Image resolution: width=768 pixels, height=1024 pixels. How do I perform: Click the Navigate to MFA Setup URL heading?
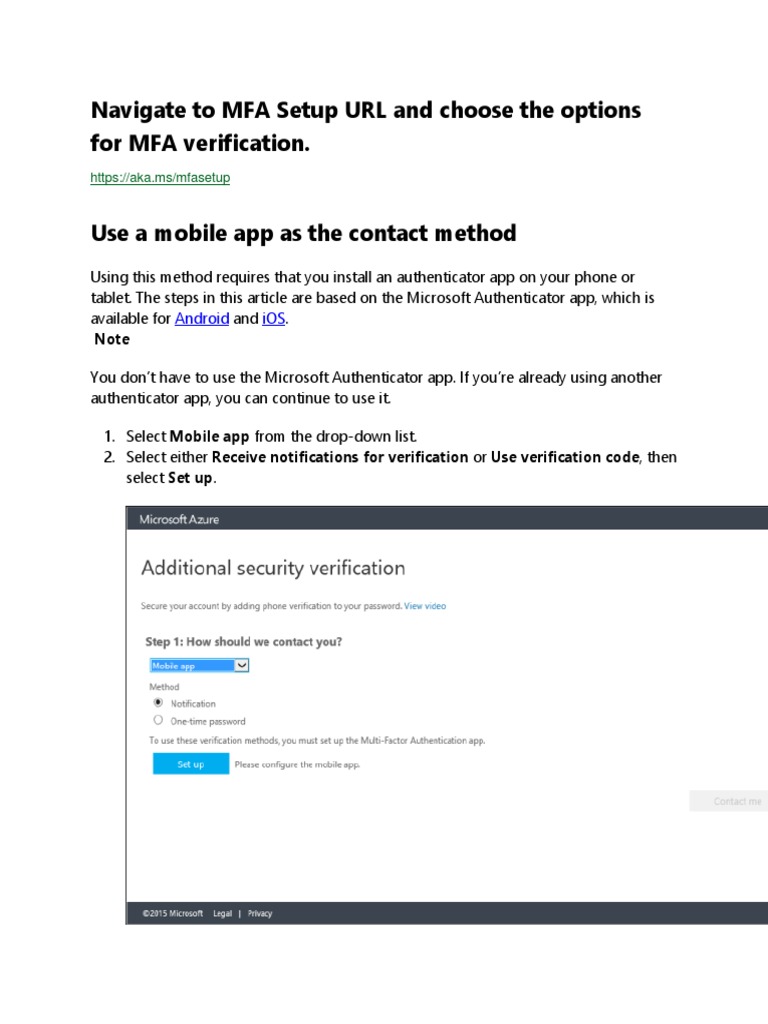[365, 126]
